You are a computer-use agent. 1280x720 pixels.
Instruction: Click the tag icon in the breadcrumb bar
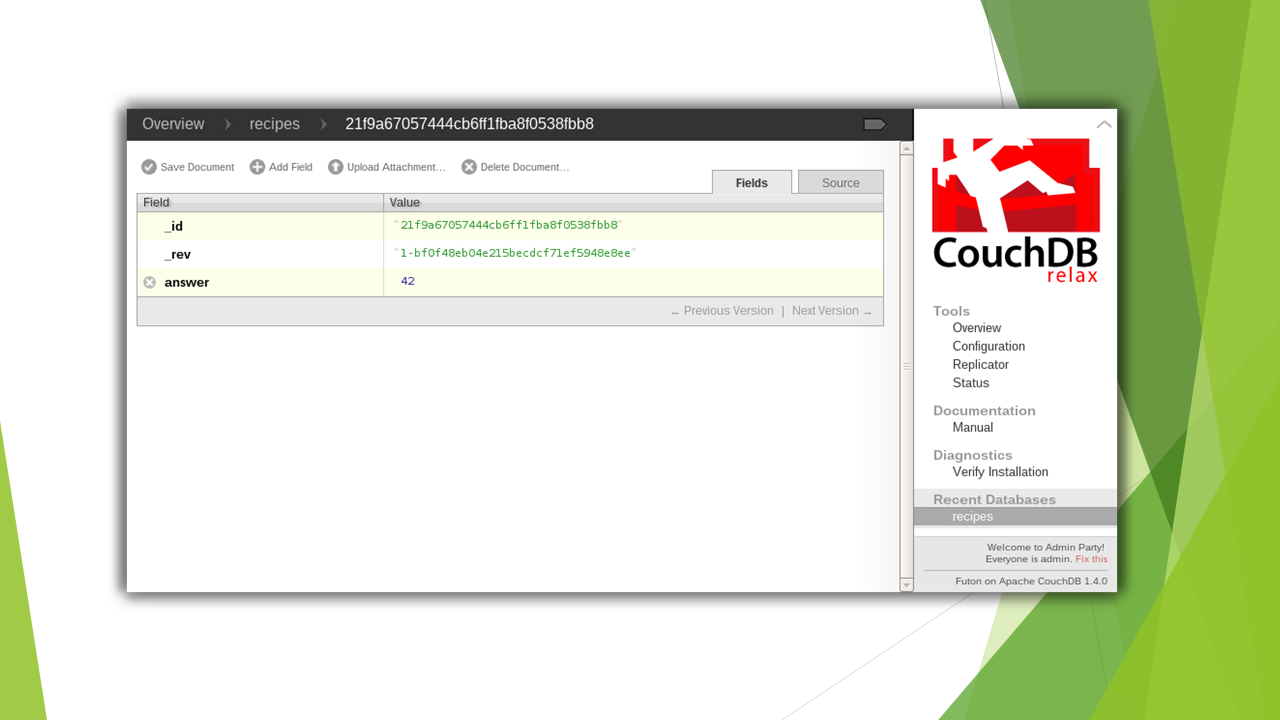875,124
